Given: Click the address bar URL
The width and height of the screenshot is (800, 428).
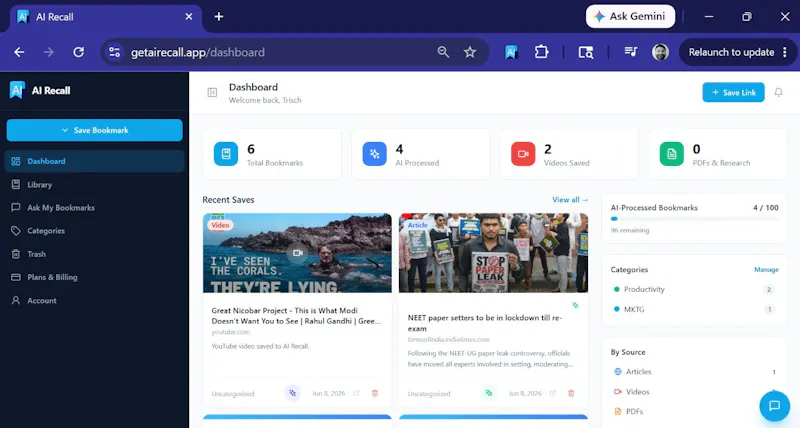Looking at the screenshot, I should coord(198,53).
